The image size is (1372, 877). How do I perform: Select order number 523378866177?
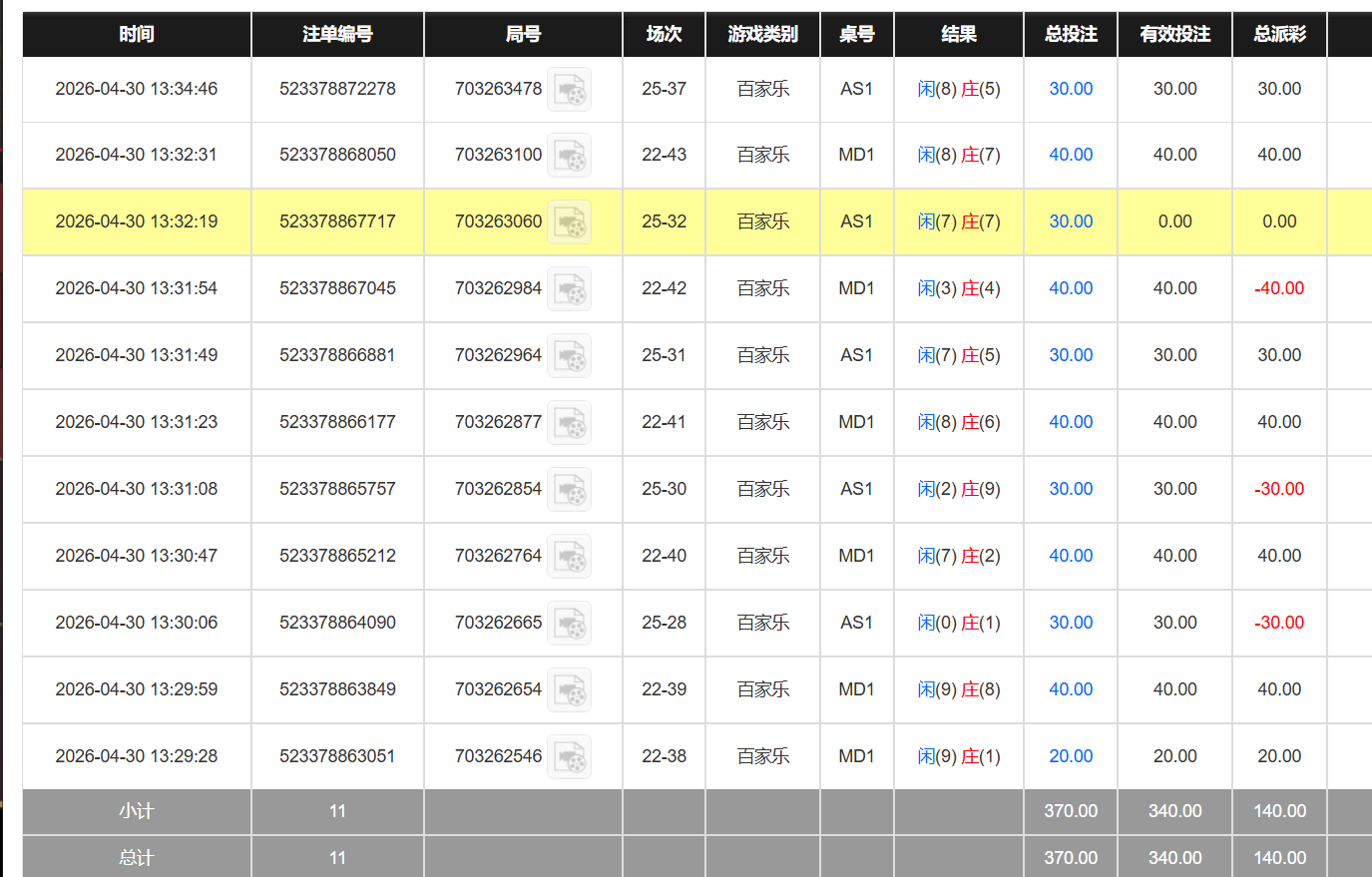pyautogui.click(x=337, y=422)
